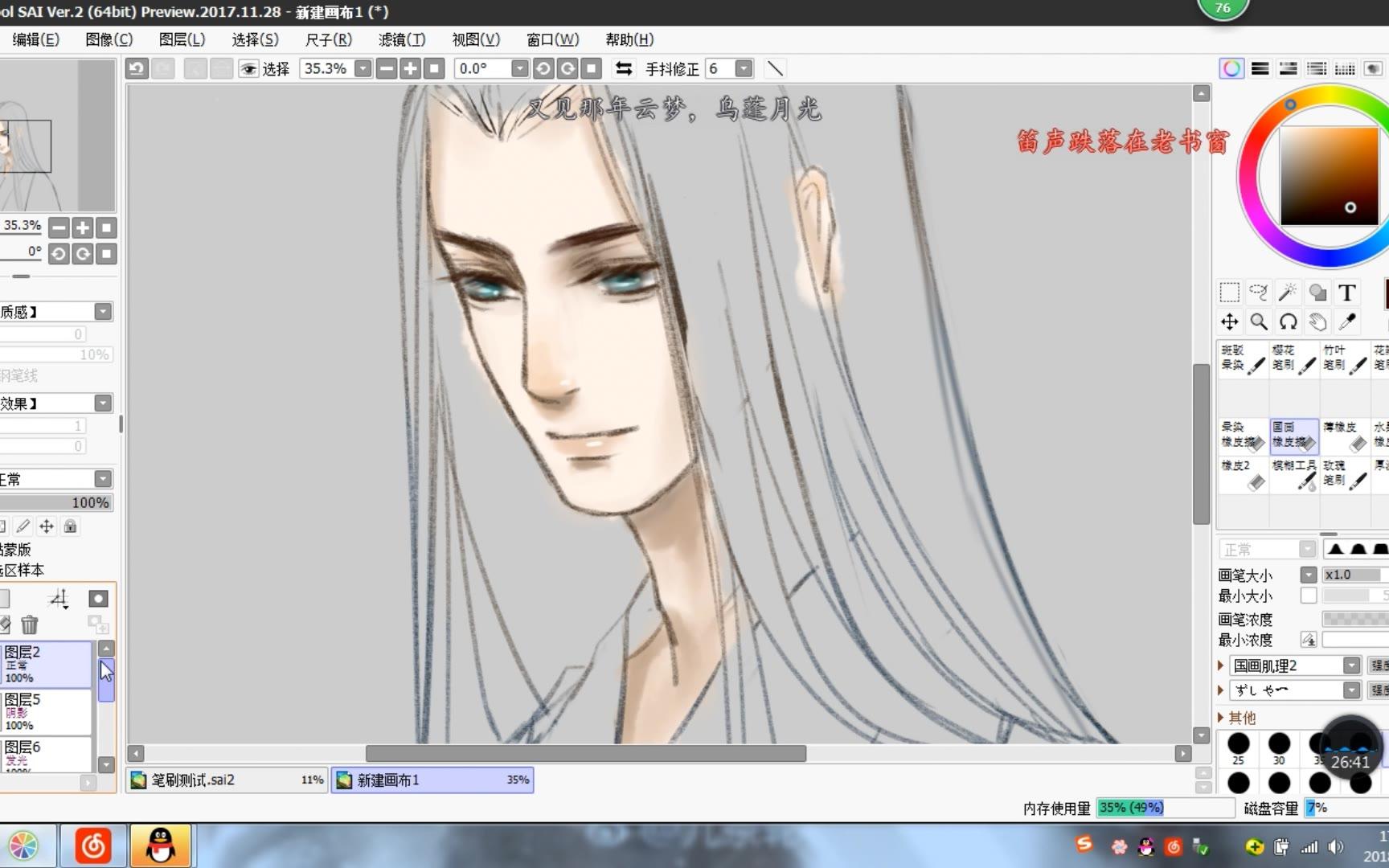Choose the 模糊工具 blur tool
This screenshot has width=1389, height=868.
1293,475
